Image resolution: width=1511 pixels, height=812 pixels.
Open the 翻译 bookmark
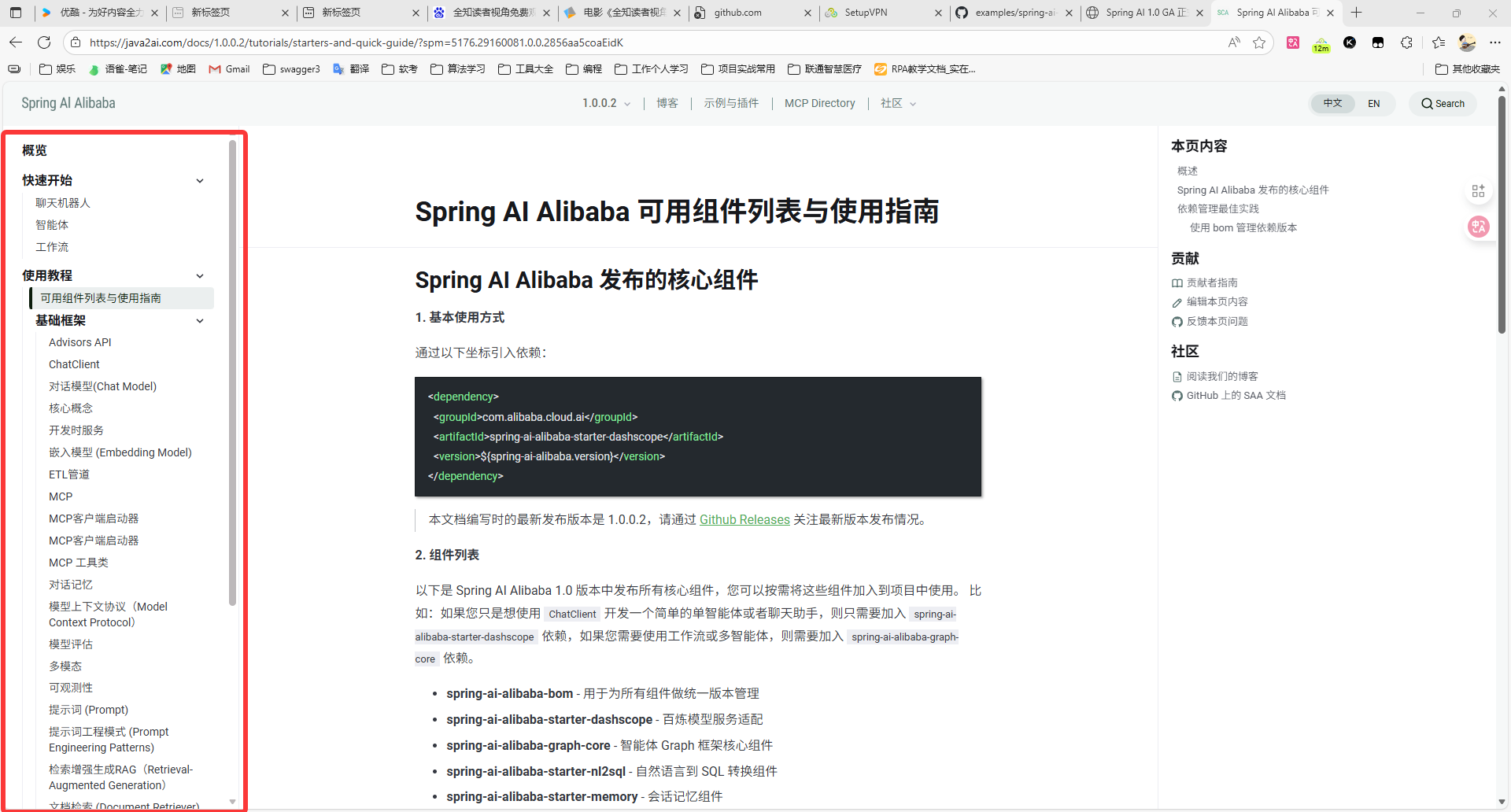pyautogui.click(x=351, y=69)
